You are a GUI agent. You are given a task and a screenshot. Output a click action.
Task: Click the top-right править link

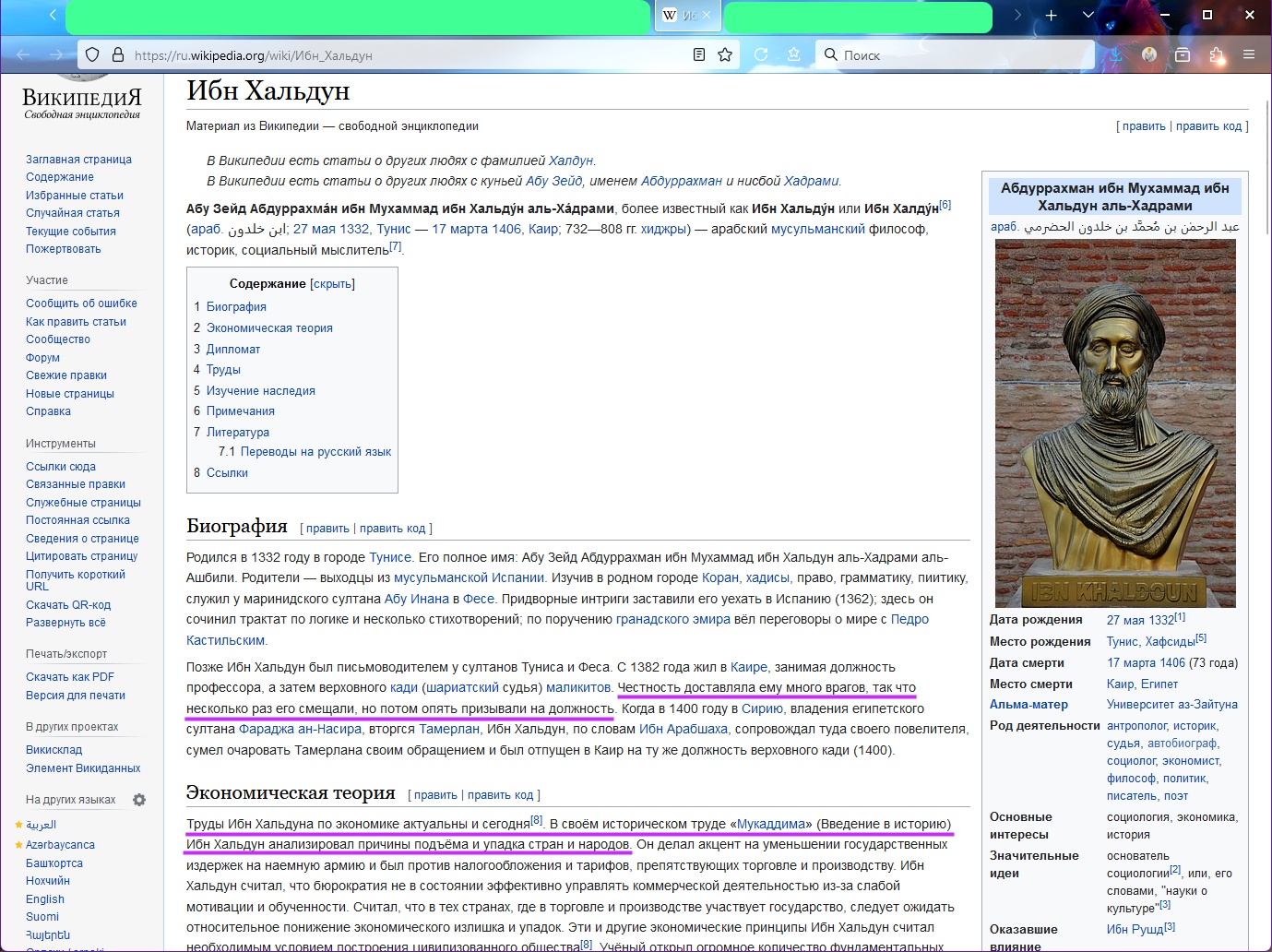(1144, 126)
